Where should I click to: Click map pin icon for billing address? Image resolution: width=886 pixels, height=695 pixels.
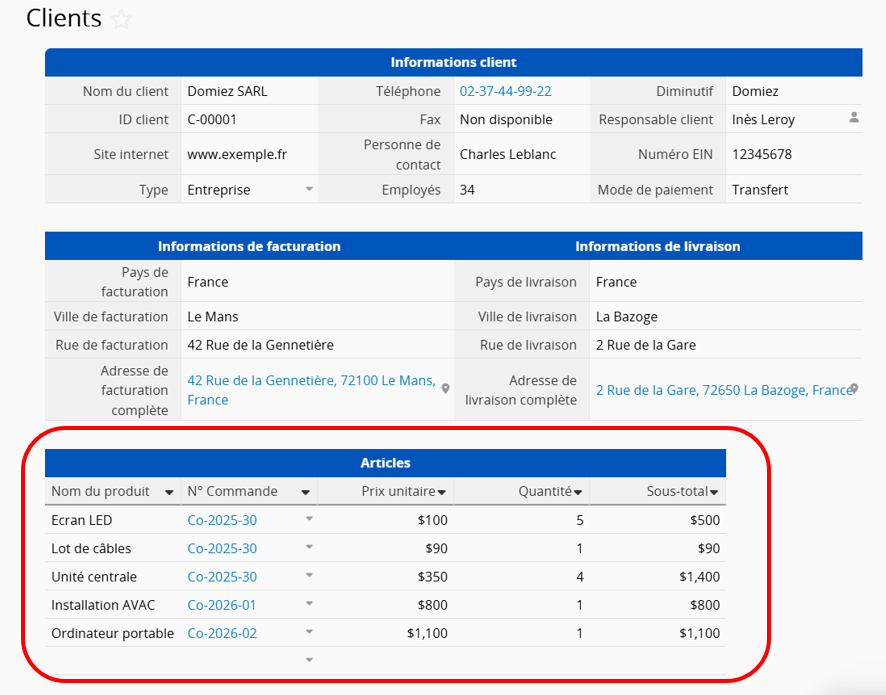click(x=446, y=389)
